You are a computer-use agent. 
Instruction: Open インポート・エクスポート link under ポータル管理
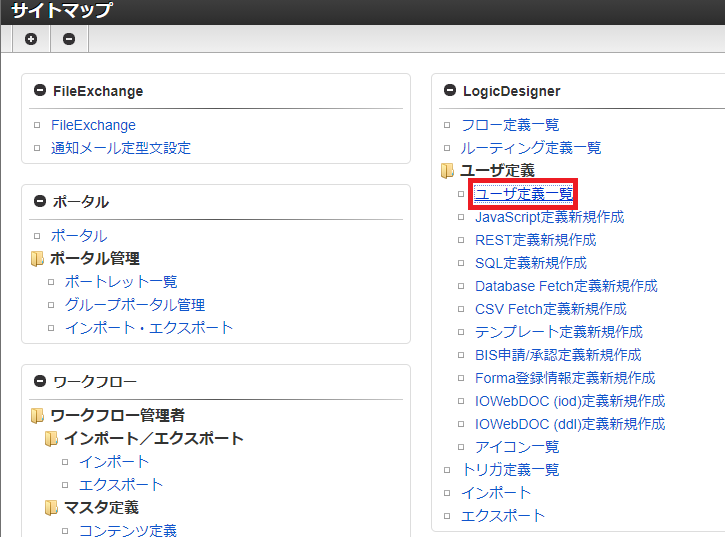(x=149, y=328)
